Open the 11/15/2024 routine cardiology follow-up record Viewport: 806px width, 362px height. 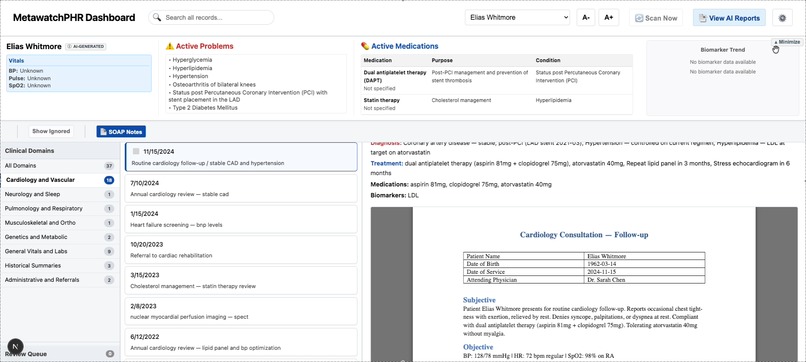pos(241,157)
